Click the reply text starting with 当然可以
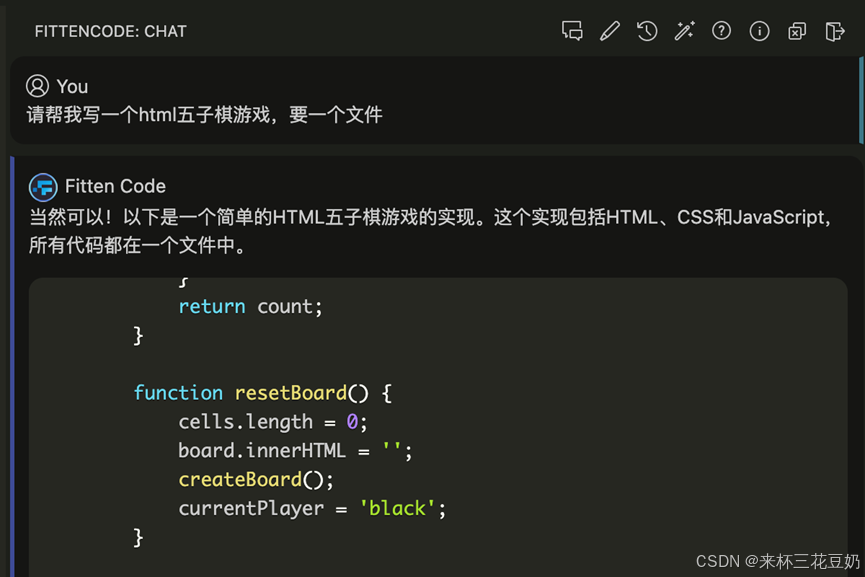This screenshot has width=865, height=577. (430, 231)
